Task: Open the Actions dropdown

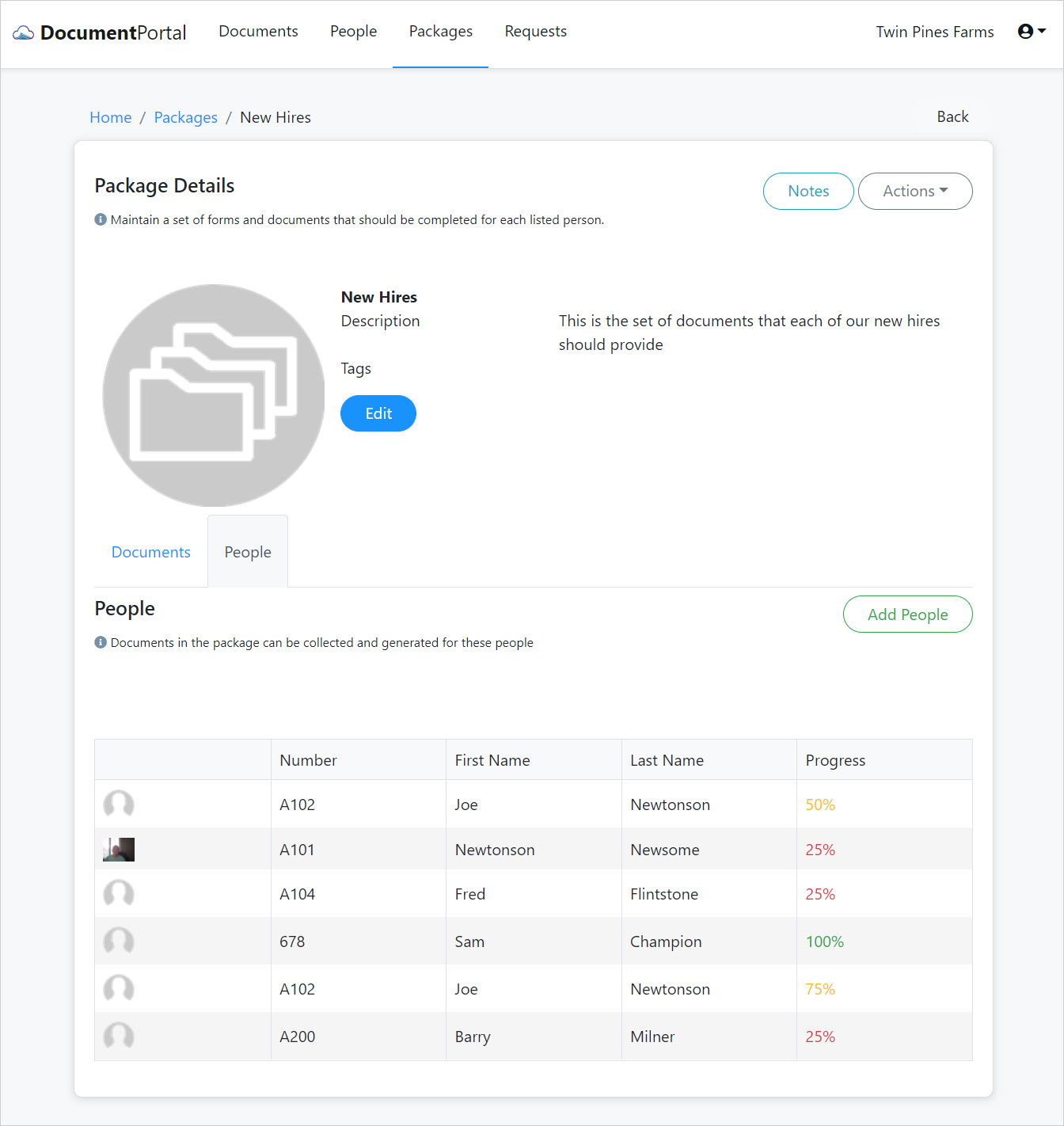Action: (x=915, y=191)
